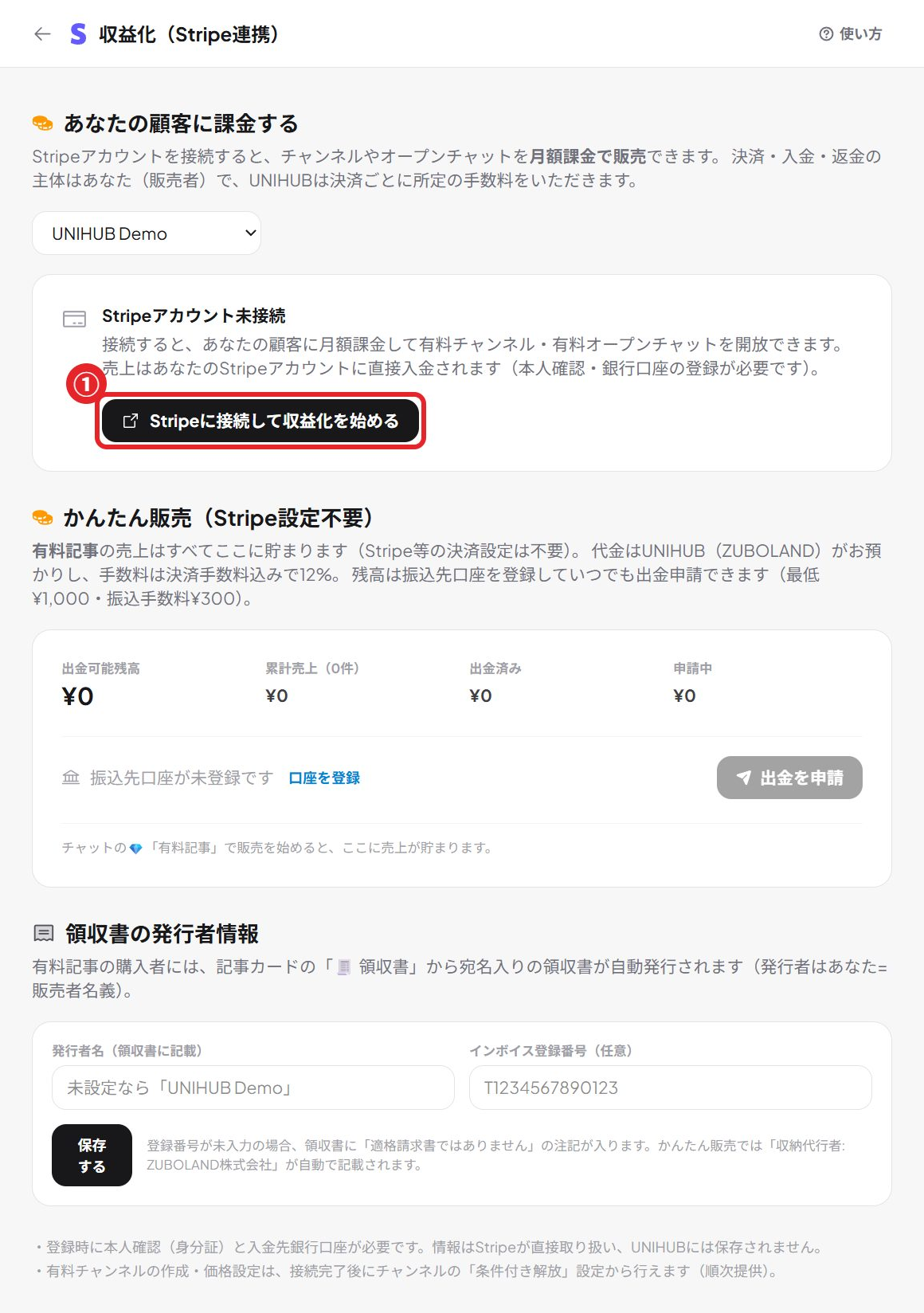Image resolution: width=924 pixels, height=1313 pixels.
Task: Click the coin icon beside かんたん販売
Action: [42, 518]
